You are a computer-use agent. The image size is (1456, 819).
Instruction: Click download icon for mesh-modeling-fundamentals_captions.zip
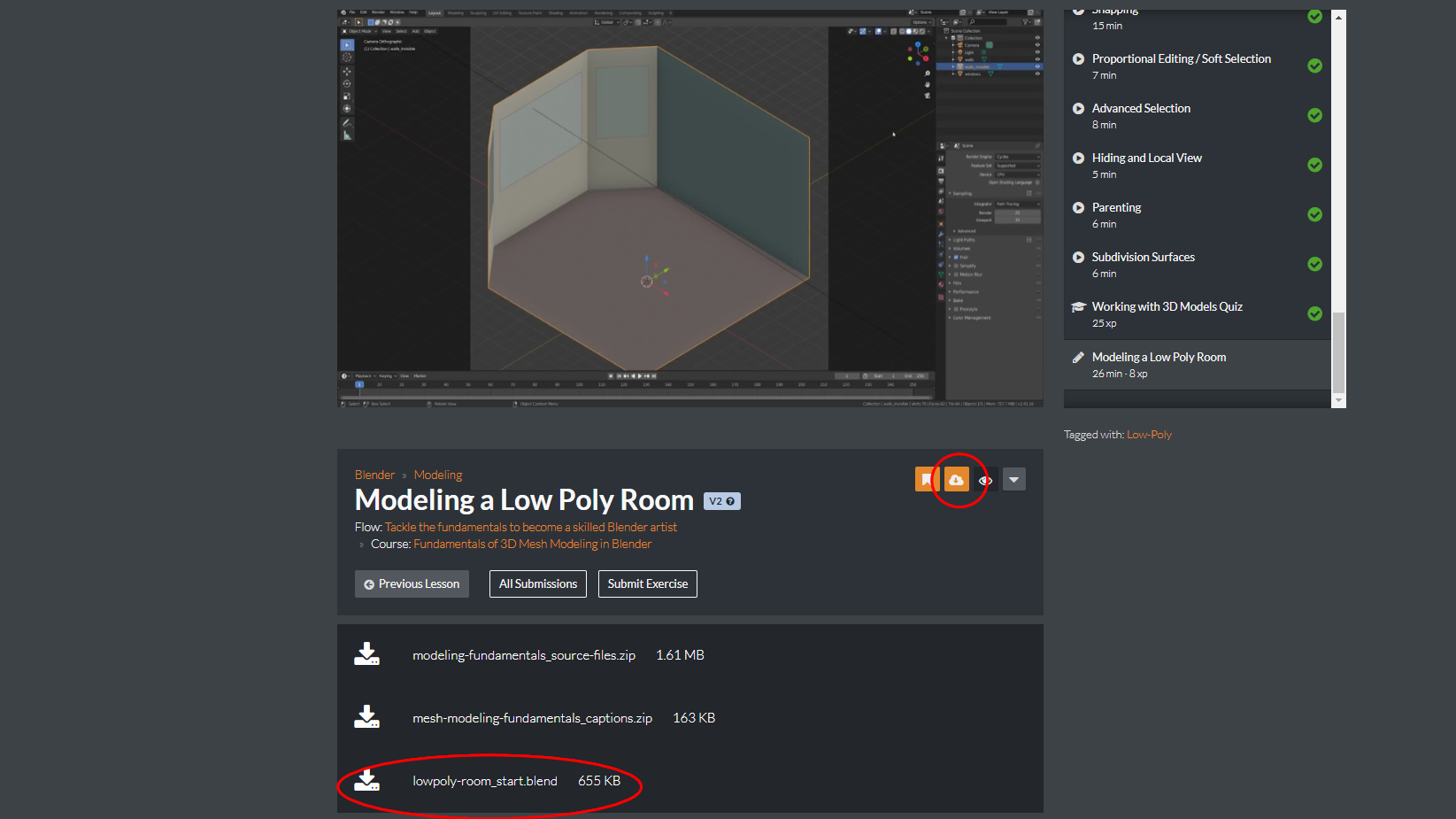pyautogui.click(x=366, y=717)
